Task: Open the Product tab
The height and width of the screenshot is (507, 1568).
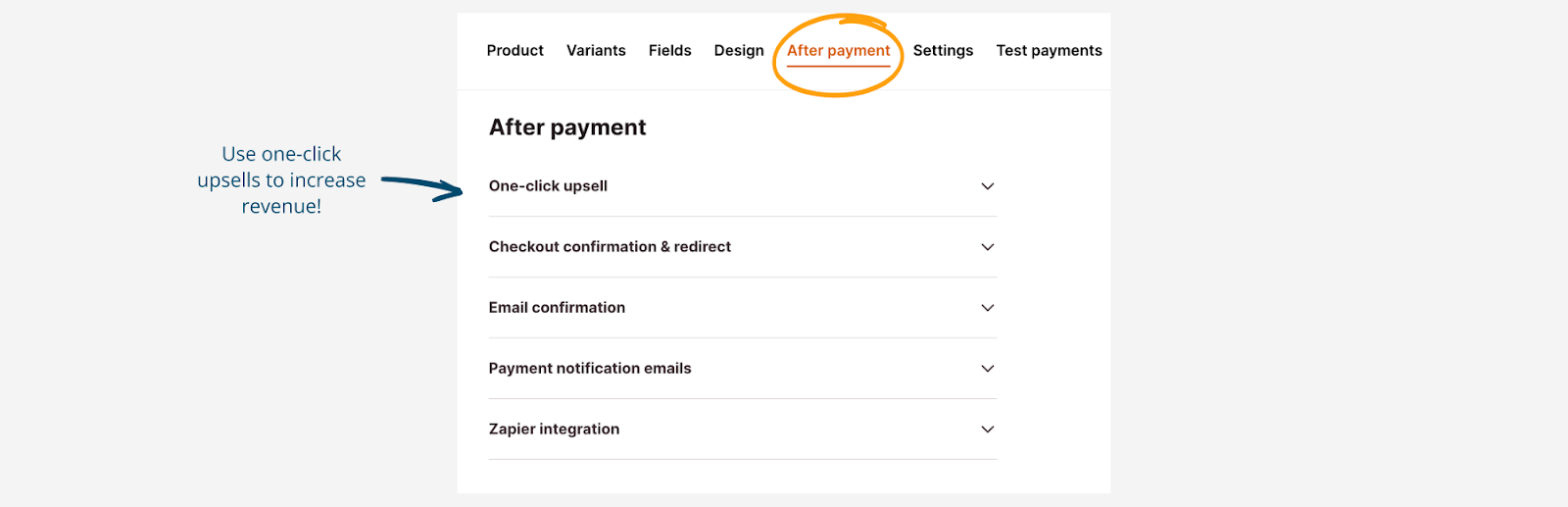Action: [514, 51]
